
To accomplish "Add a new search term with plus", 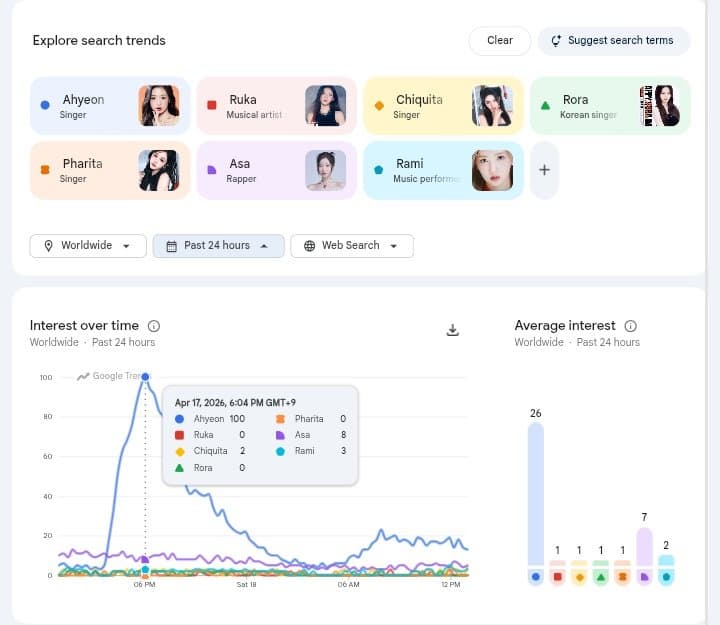I will 544,170.
